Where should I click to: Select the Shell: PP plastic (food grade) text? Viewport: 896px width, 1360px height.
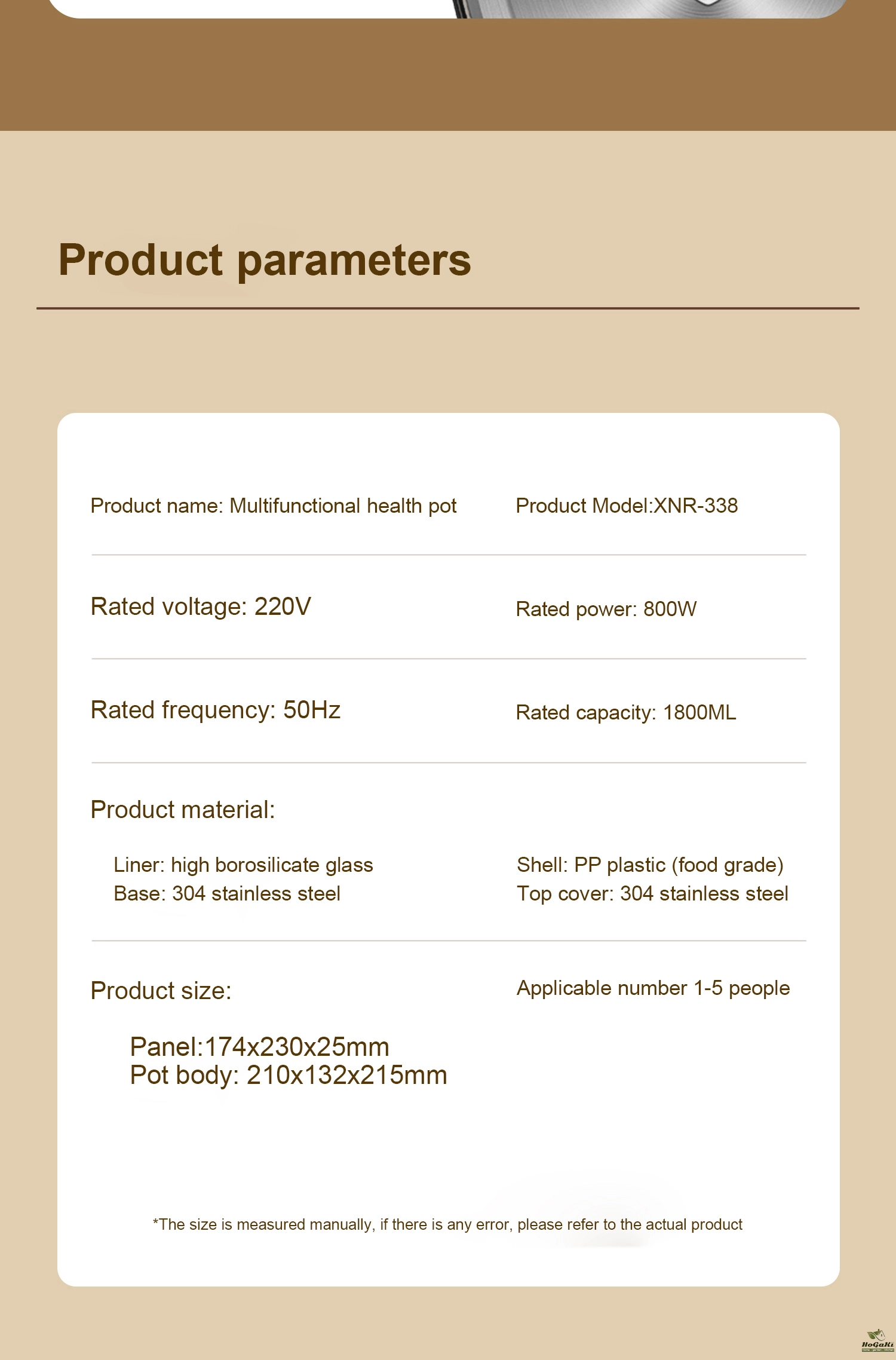point(650,865)
